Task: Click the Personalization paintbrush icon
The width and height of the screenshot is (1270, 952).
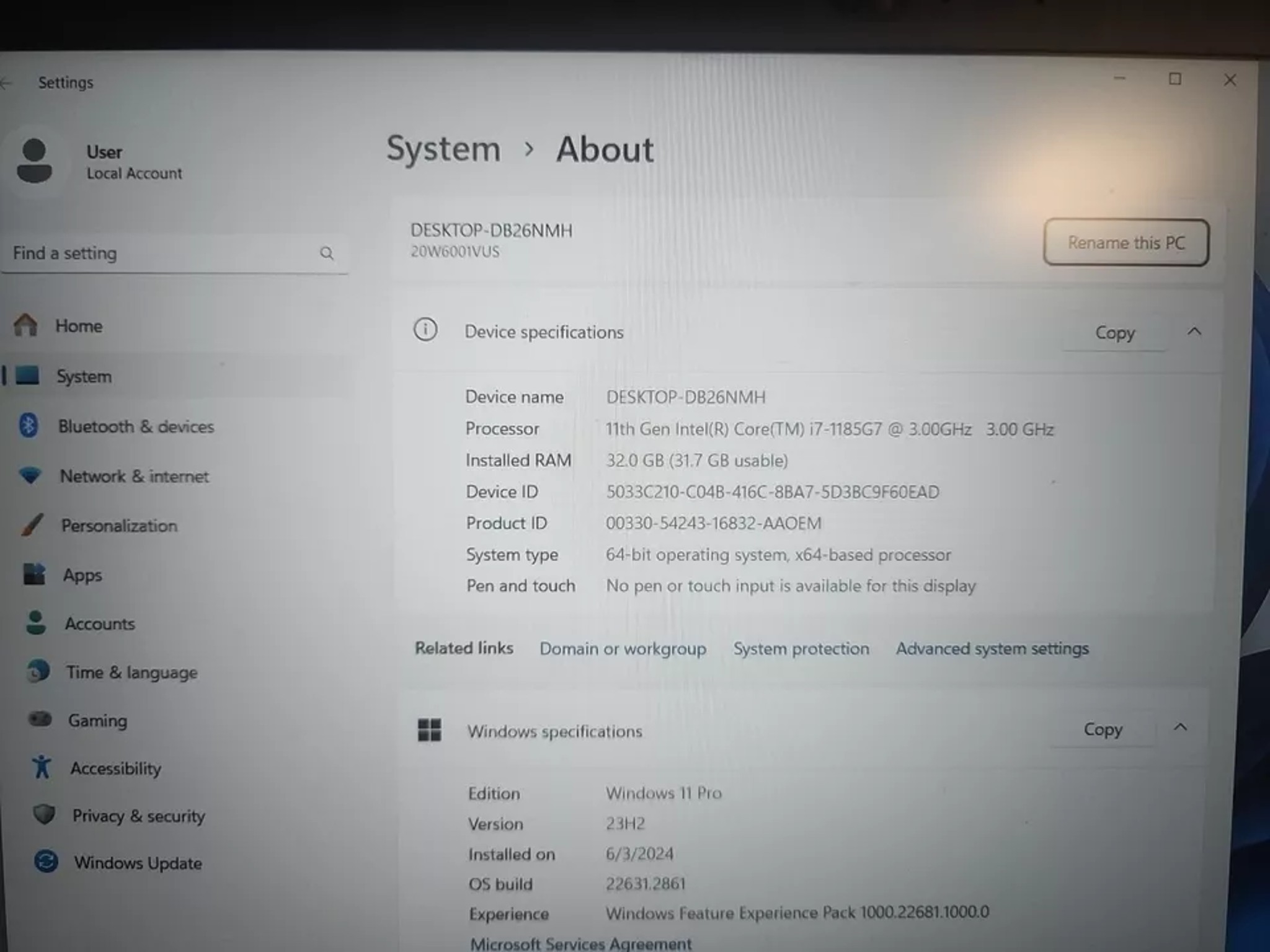Action: coord(32,524)
